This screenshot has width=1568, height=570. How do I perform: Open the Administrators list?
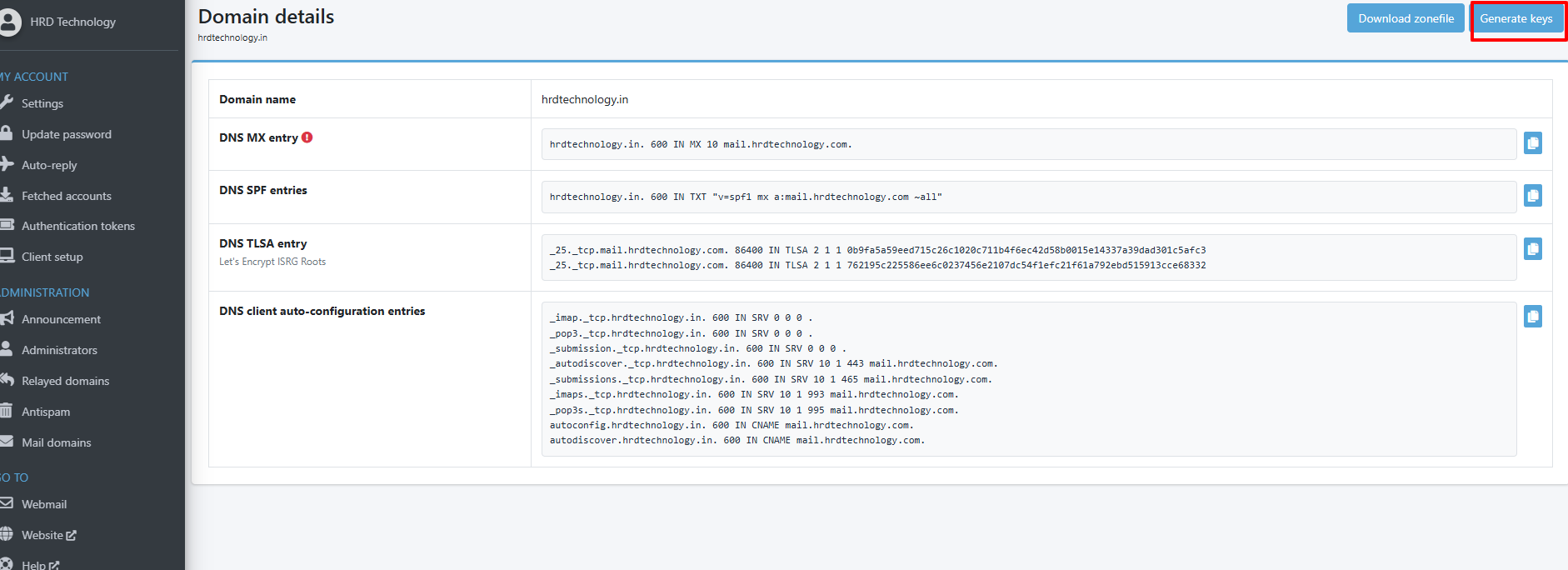tap(59, 350)
